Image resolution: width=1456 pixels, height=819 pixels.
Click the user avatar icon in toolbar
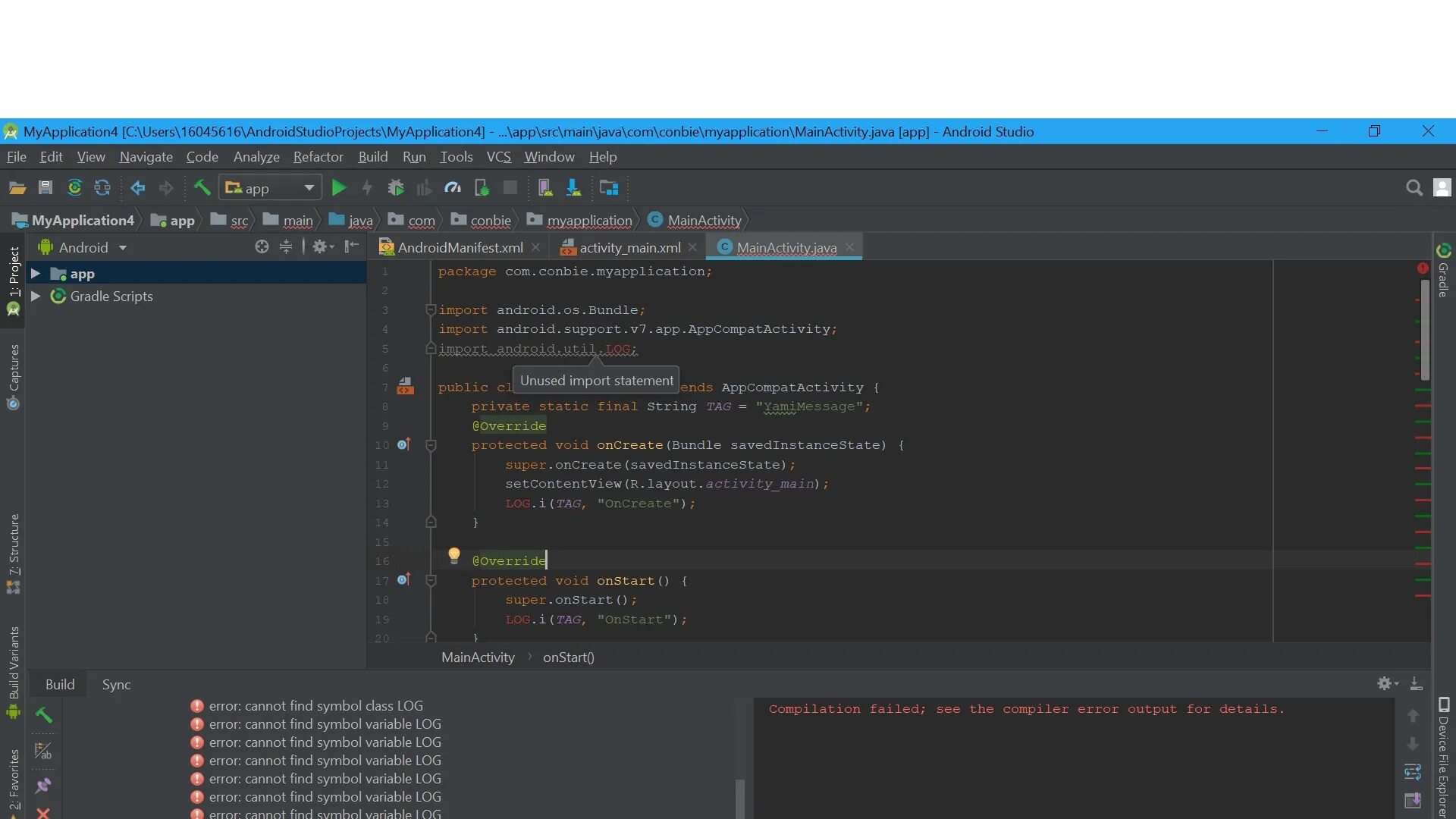click(1442, 188)
